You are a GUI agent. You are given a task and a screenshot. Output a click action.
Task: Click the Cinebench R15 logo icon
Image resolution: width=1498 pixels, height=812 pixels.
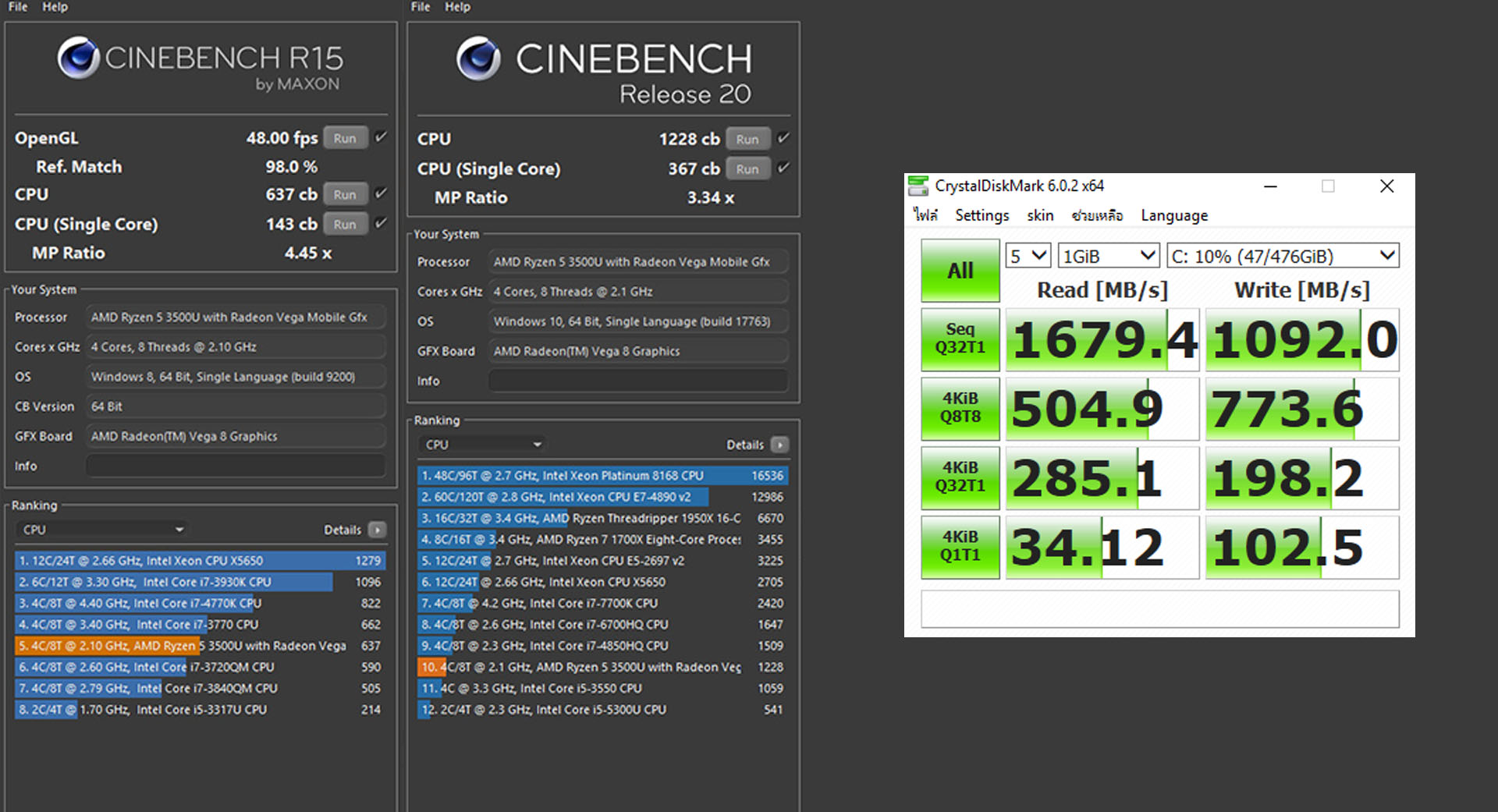click(x=78, y=58)
